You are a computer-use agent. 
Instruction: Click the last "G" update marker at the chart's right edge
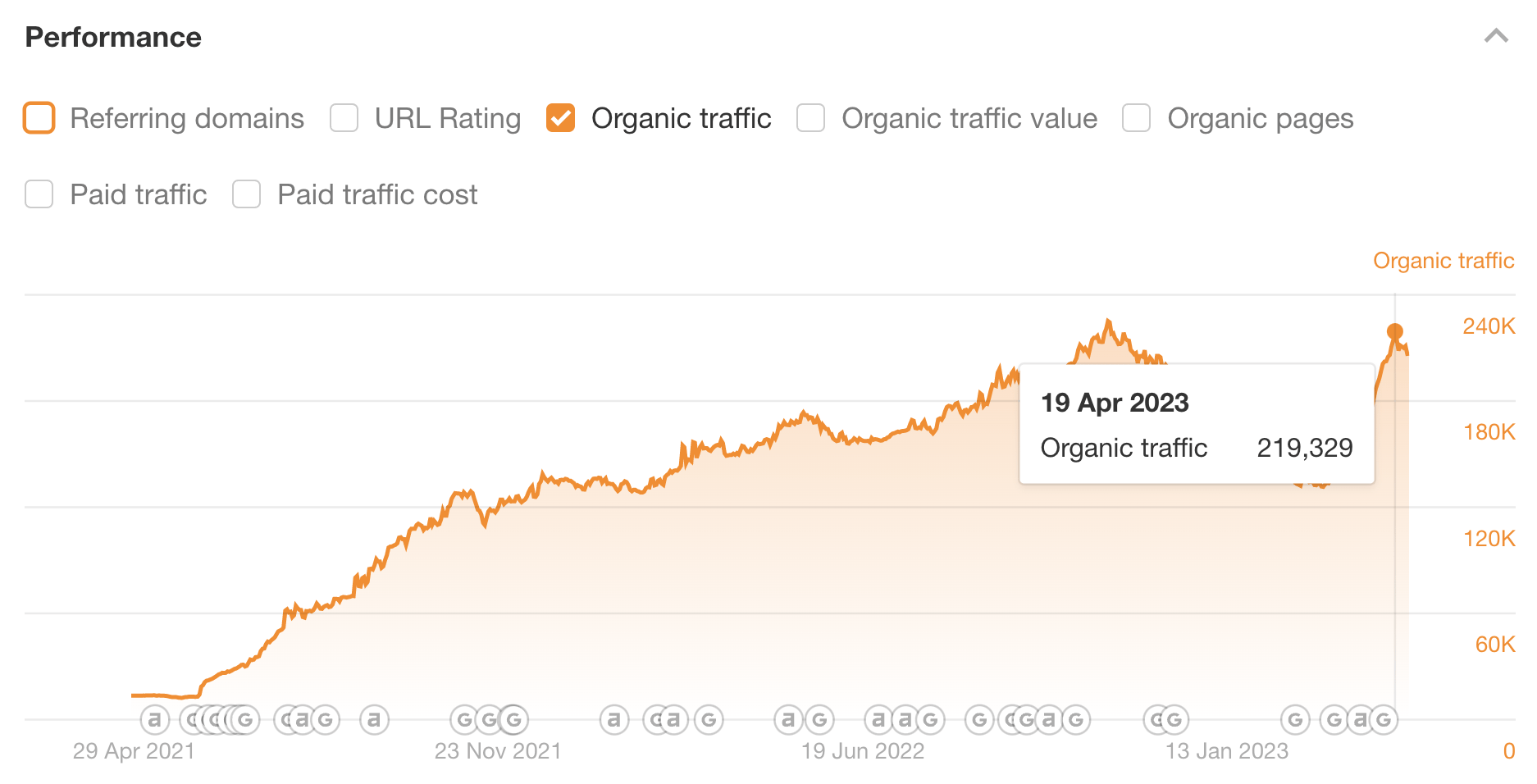pyautogui.click(x=1384, y=719)
